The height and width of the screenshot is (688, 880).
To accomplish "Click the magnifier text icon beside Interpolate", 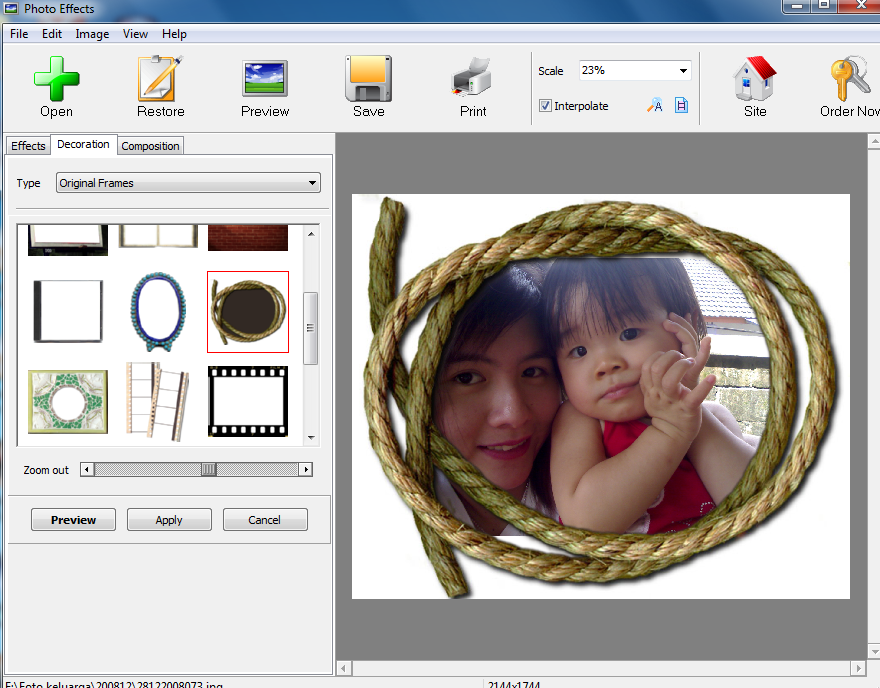I will (x=654, y=106).
